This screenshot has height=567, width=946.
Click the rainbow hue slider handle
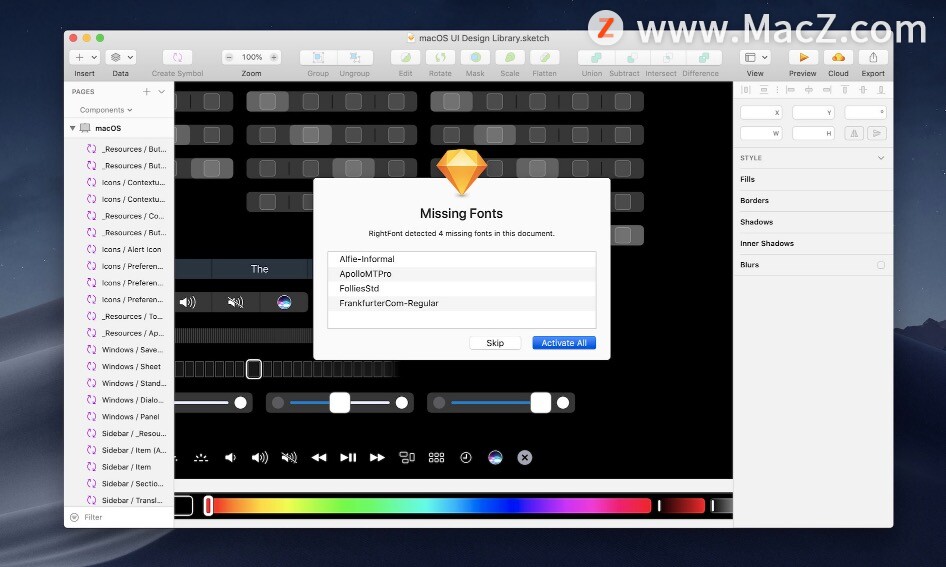pos(208,505)
